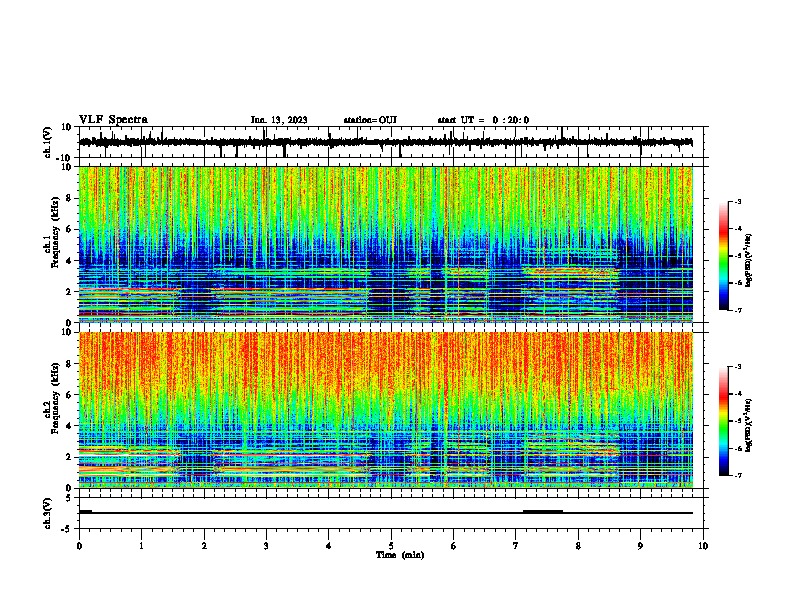The image size is (792, 612).
Task: Click time axis tick label '5'
Action: coord(391,546)
